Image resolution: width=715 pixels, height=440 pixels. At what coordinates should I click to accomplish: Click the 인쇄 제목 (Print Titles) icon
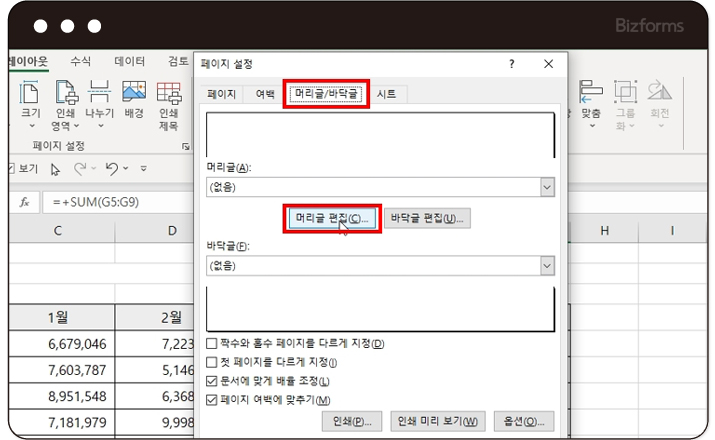(x=169, y=93)
